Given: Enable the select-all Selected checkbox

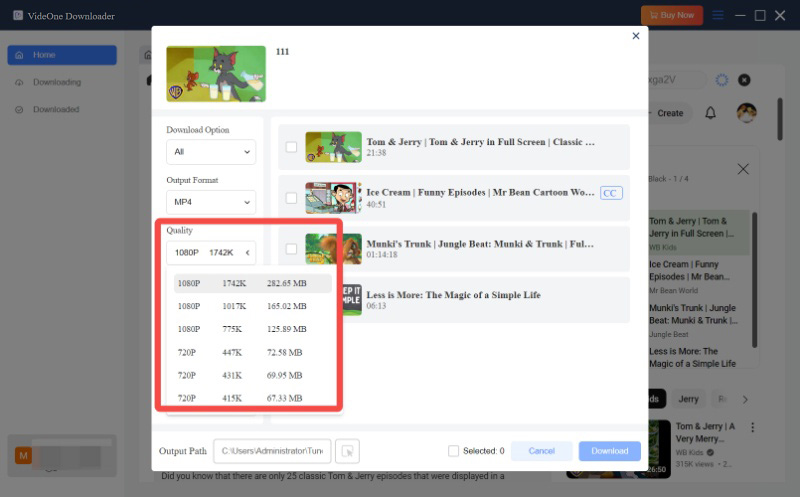Looking at the screenshot, I should coord(454,451).
